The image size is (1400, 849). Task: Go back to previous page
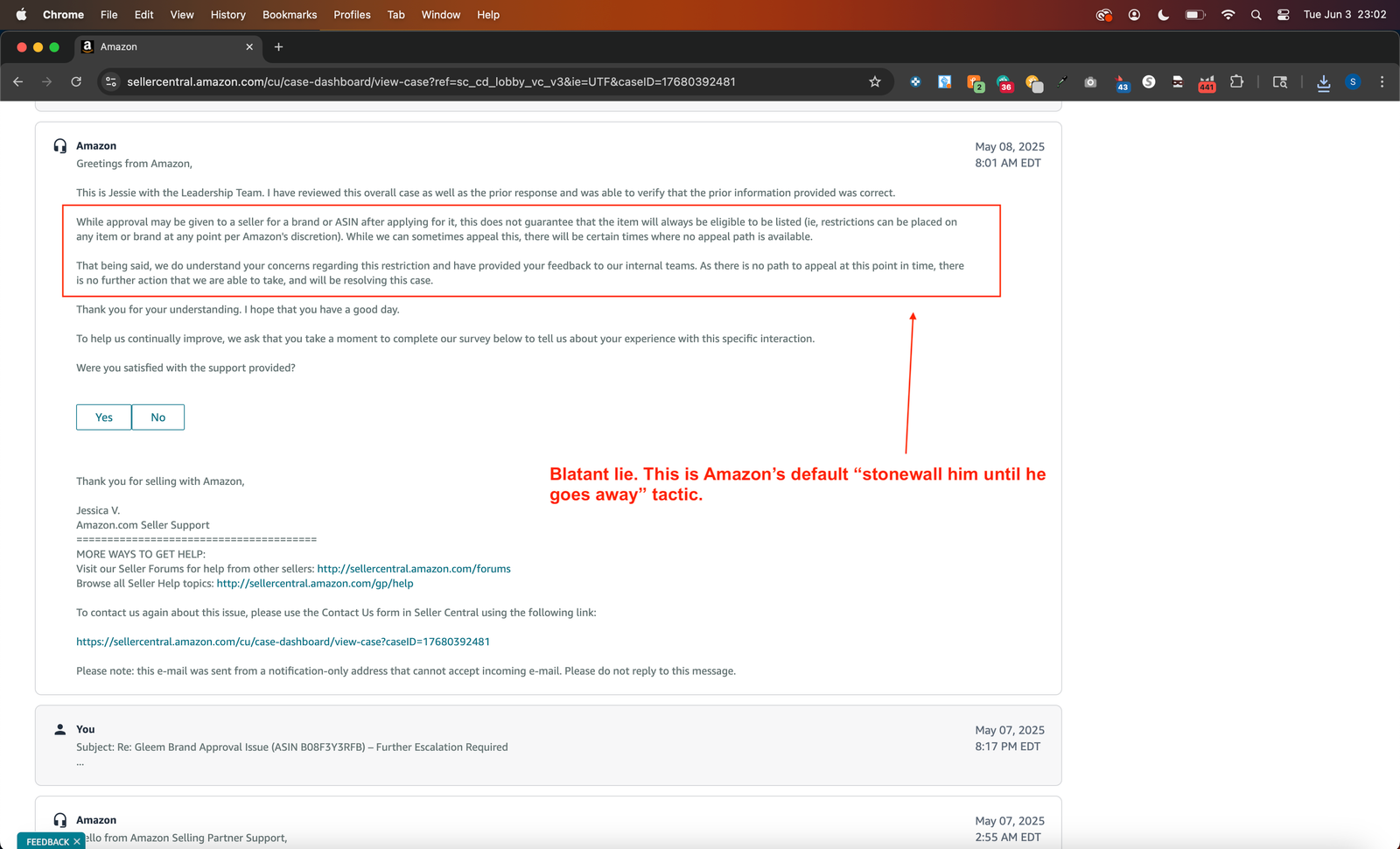(x=18, y=81)
